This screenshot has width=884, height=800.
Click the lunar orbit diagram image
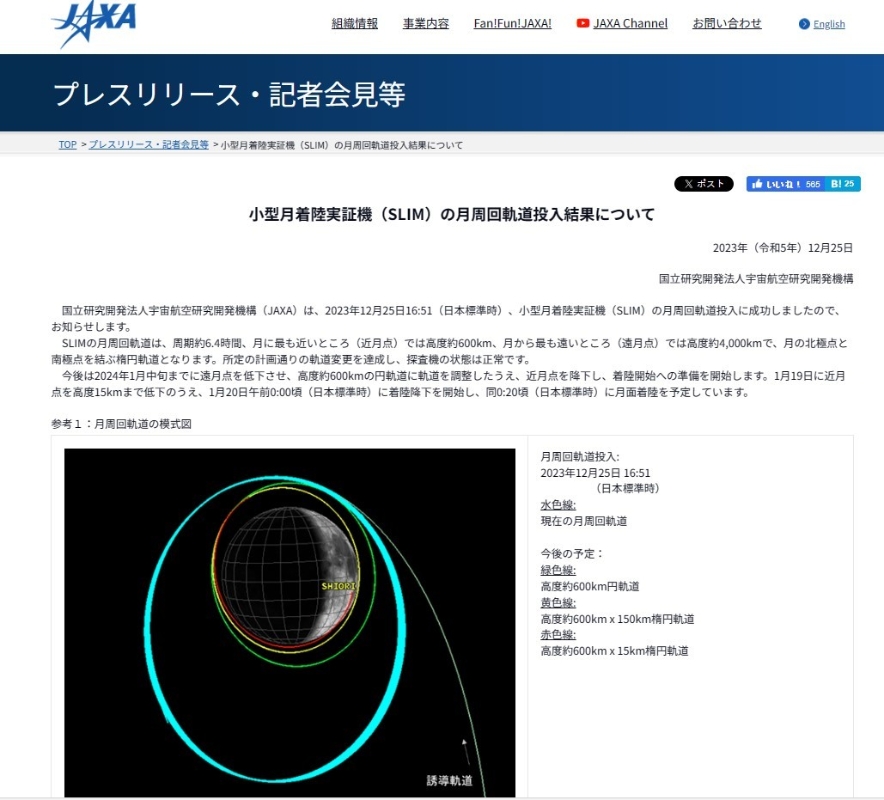289,621
